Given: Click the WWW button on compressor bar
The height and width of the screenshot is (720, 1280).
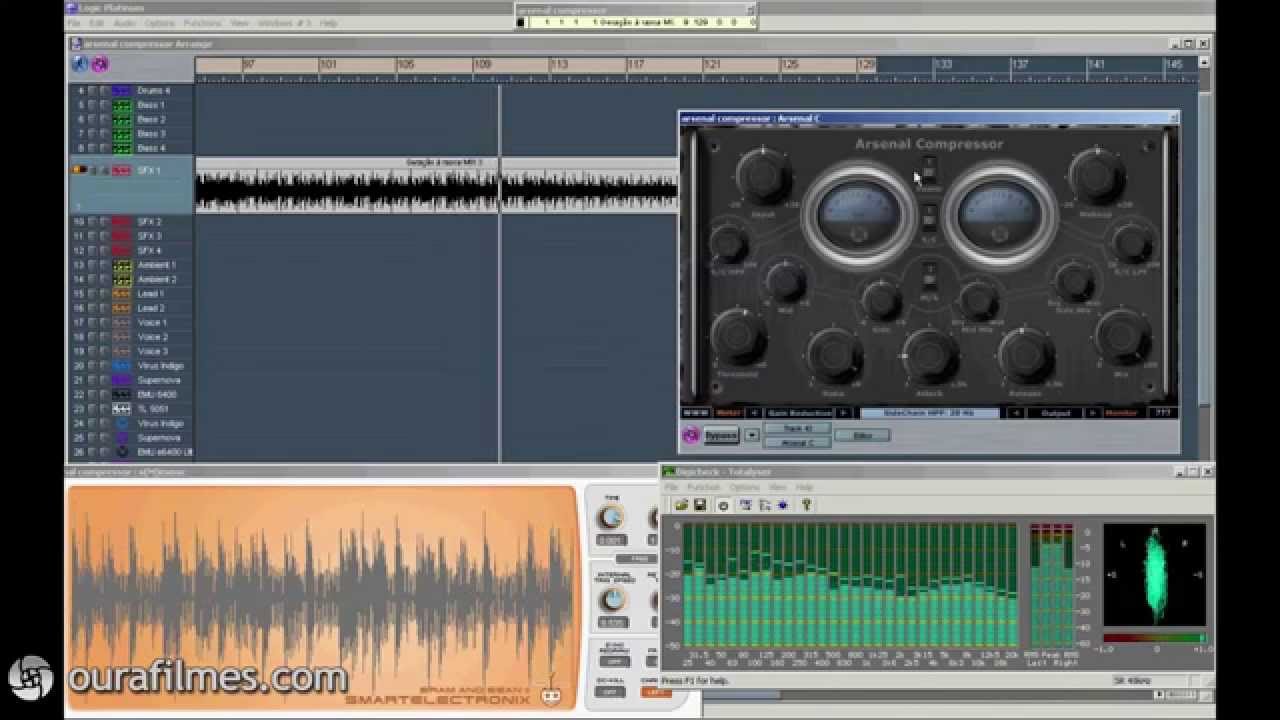Looking at the screenshot, I should click(694, 412).
